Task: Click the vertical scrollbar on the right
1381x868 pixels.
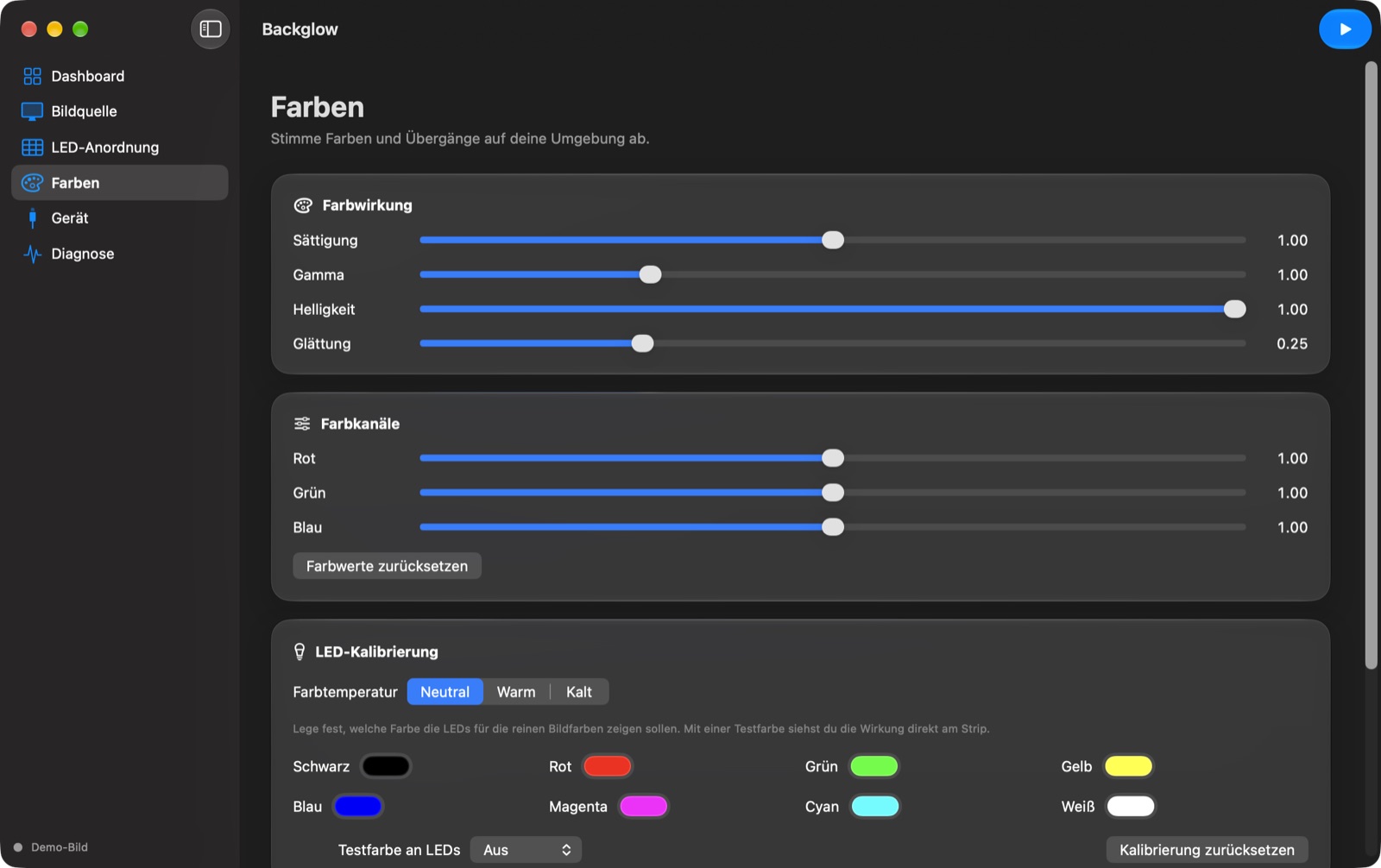Action: click(1371, 365)
